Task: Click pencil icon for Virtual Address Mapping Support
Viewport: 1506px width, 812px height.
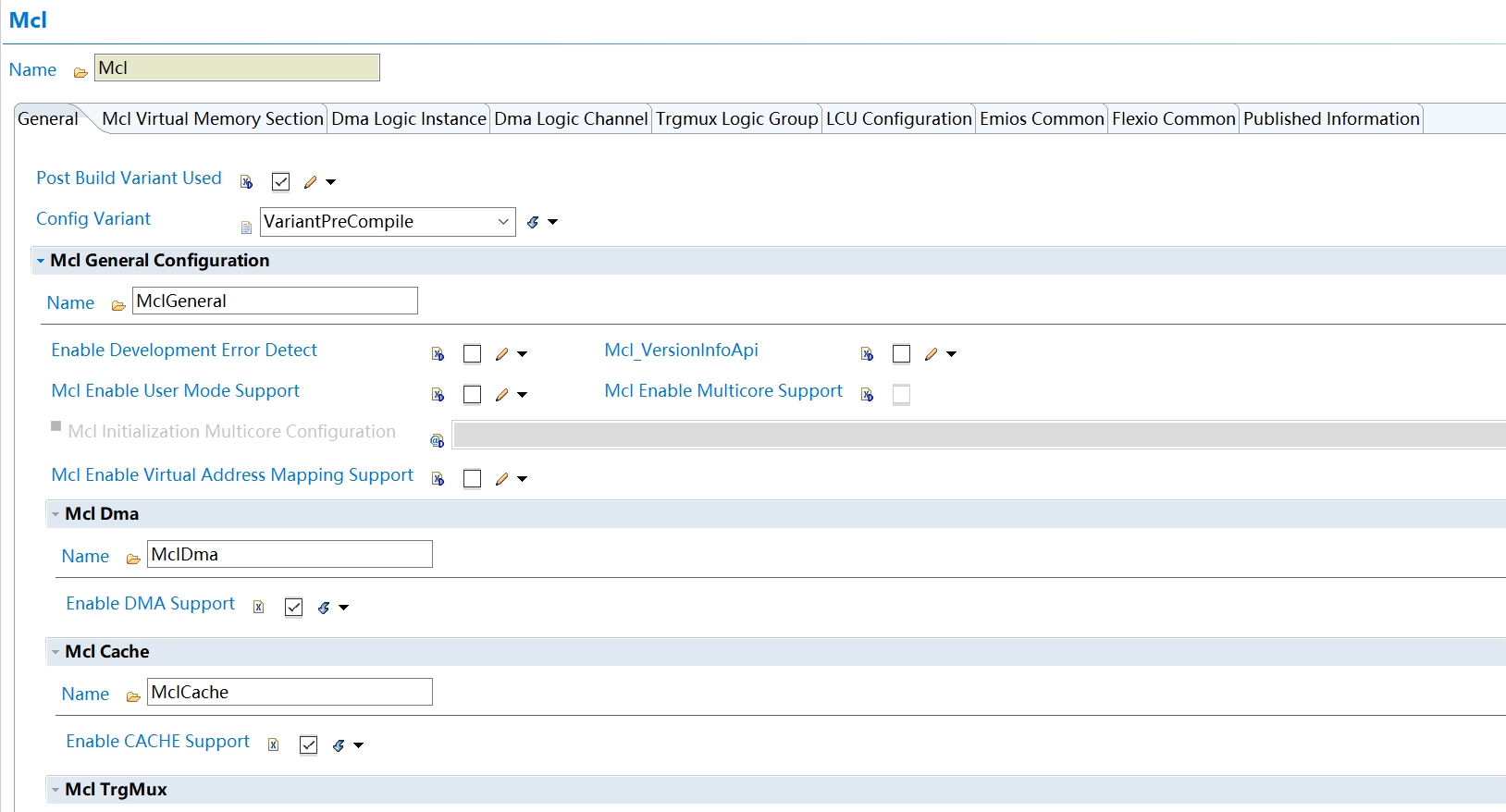Action: pos(502,479)
